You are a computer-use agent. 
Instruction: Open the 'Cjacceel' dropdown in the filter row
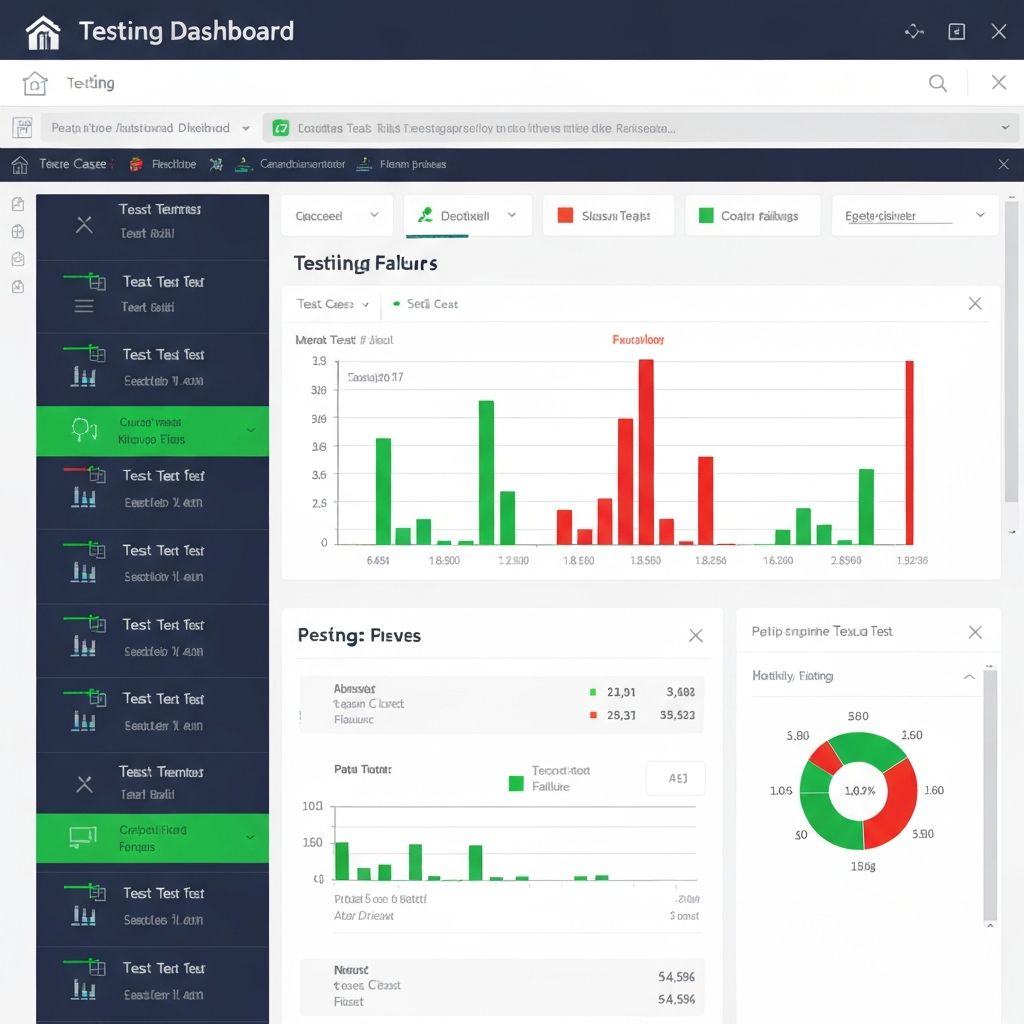tap(337, 215)
